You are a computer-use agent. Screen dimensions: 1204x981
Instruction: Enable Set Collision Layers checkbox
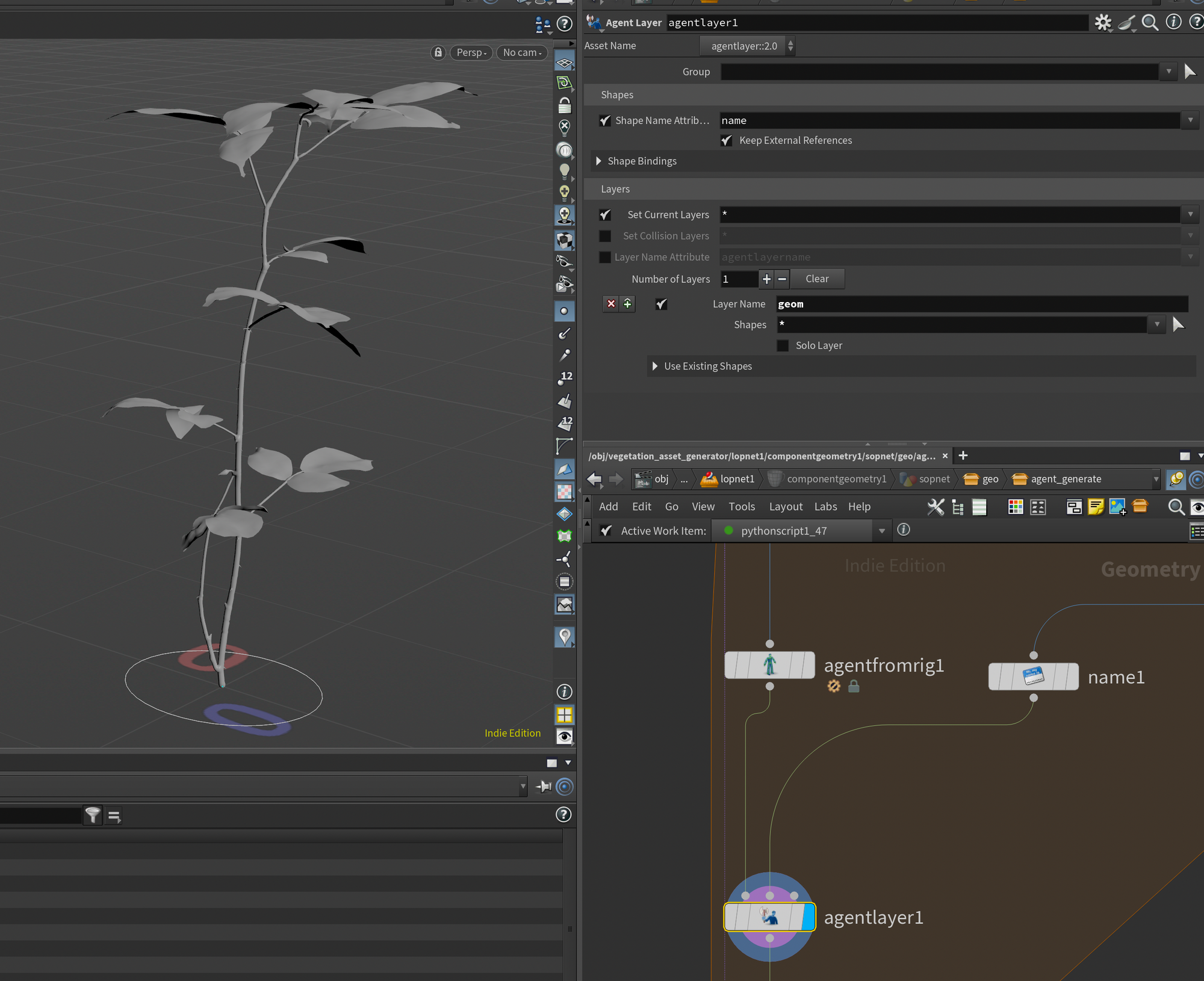605,236
